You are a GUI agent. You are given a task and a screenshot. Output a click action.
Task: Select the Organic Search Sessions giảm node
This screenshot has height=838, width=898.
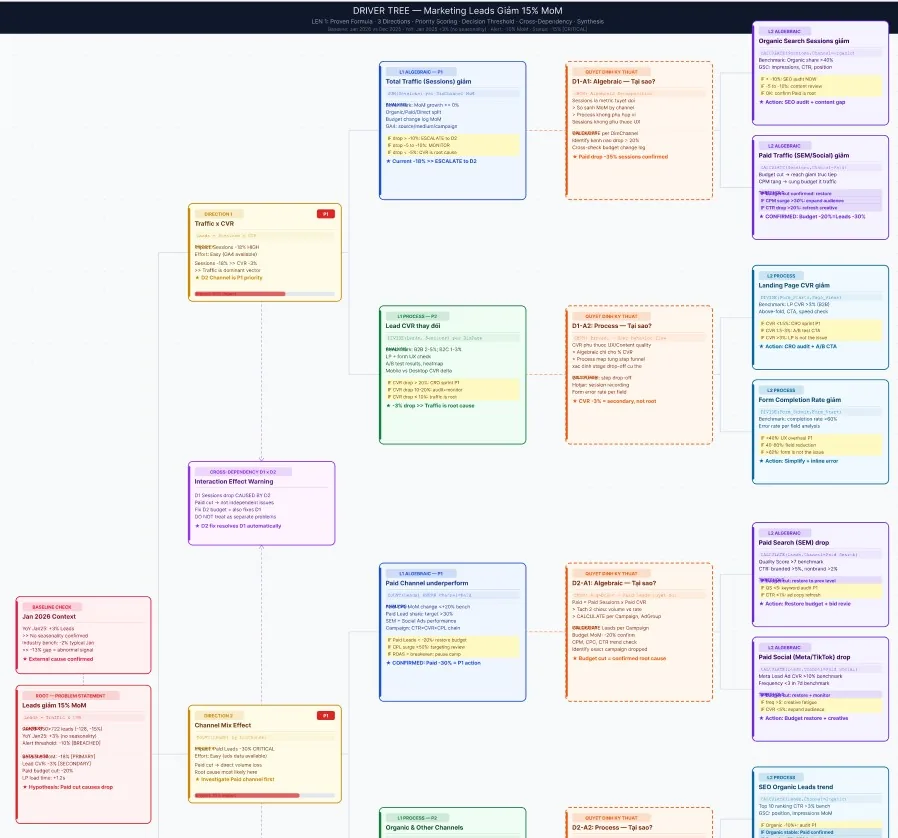(821, 73)
